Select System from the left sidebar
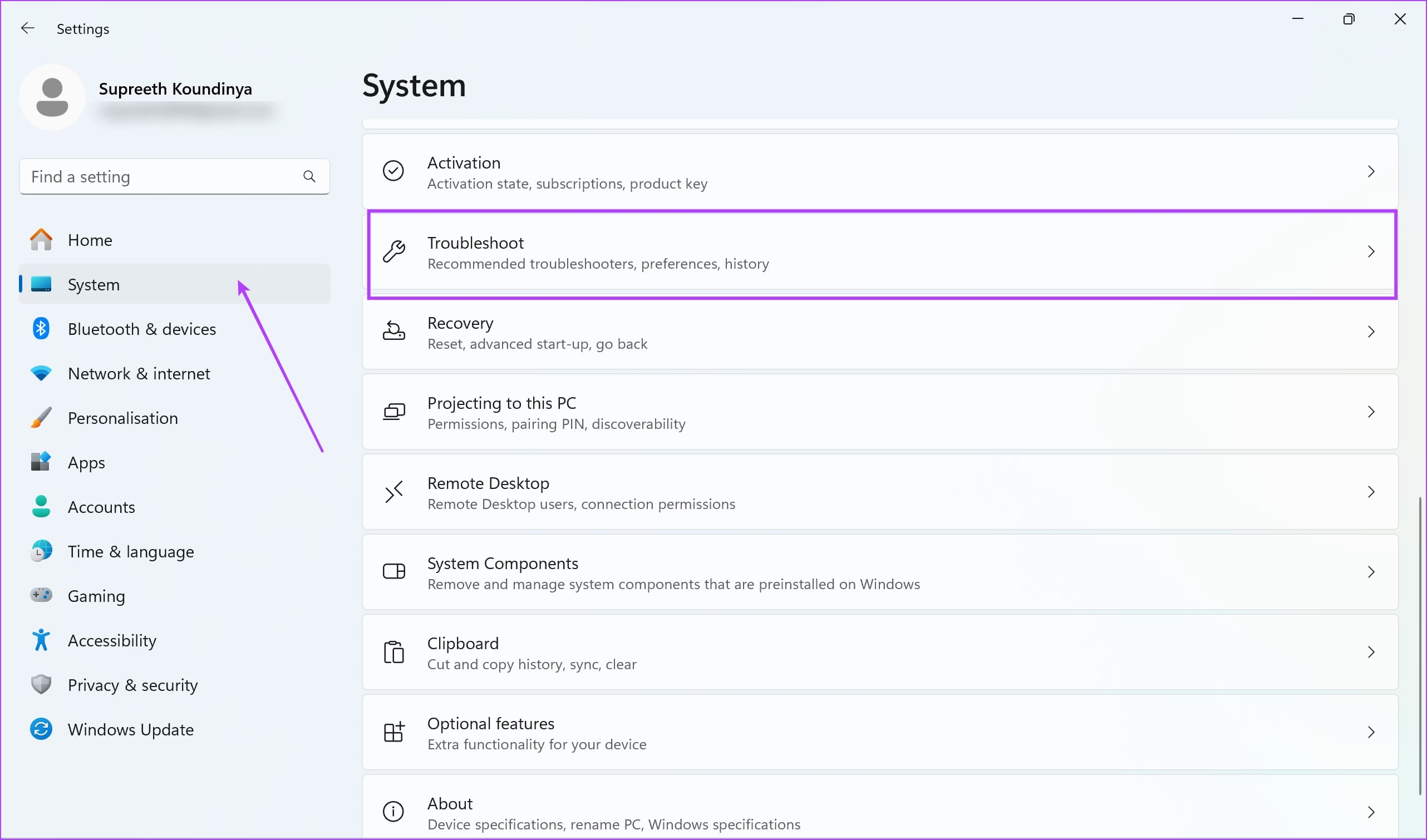Viewport: 1427px width, 840px height. click(93, 284)
